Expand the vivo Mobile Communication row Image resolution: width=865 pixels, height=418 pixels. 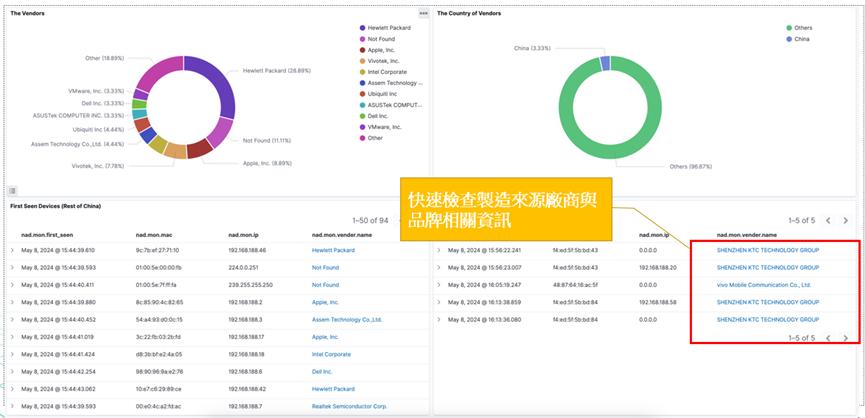(439, 285)
